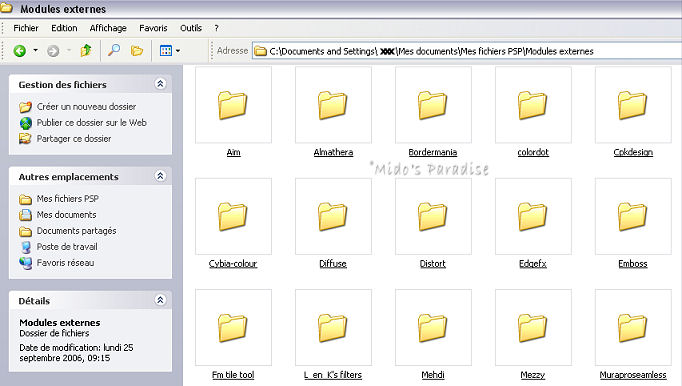Select the Almathera folder icon

coord(333,105)
